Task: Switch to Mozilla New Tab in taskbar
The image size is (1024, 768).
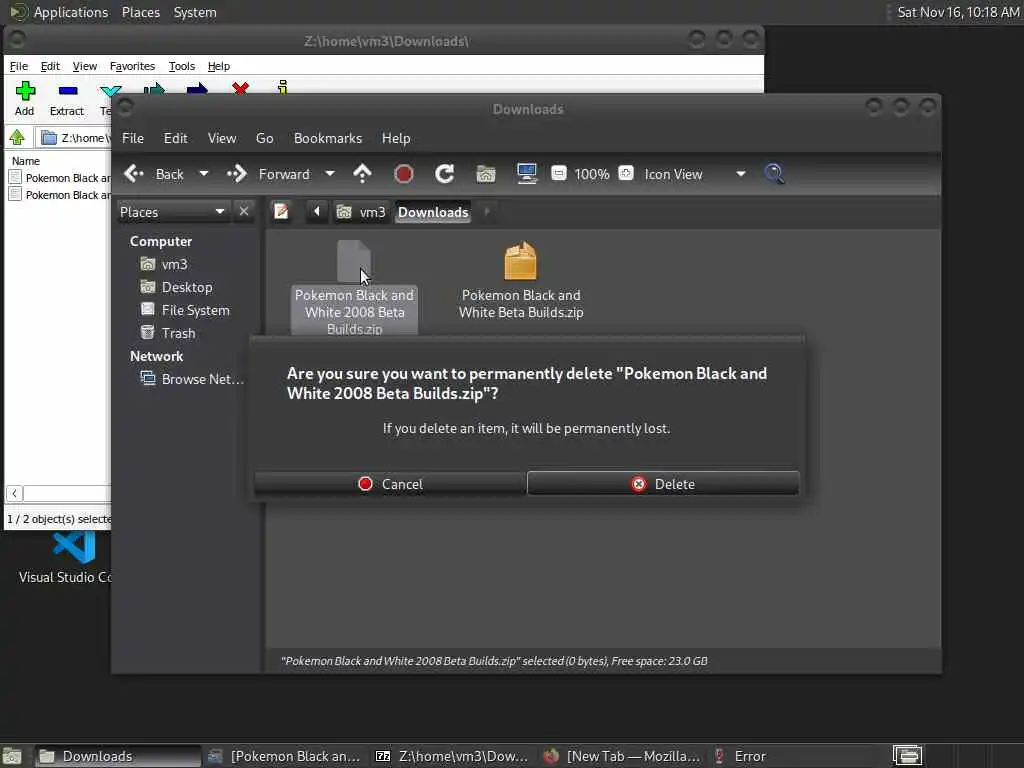Action: point(620,756)
